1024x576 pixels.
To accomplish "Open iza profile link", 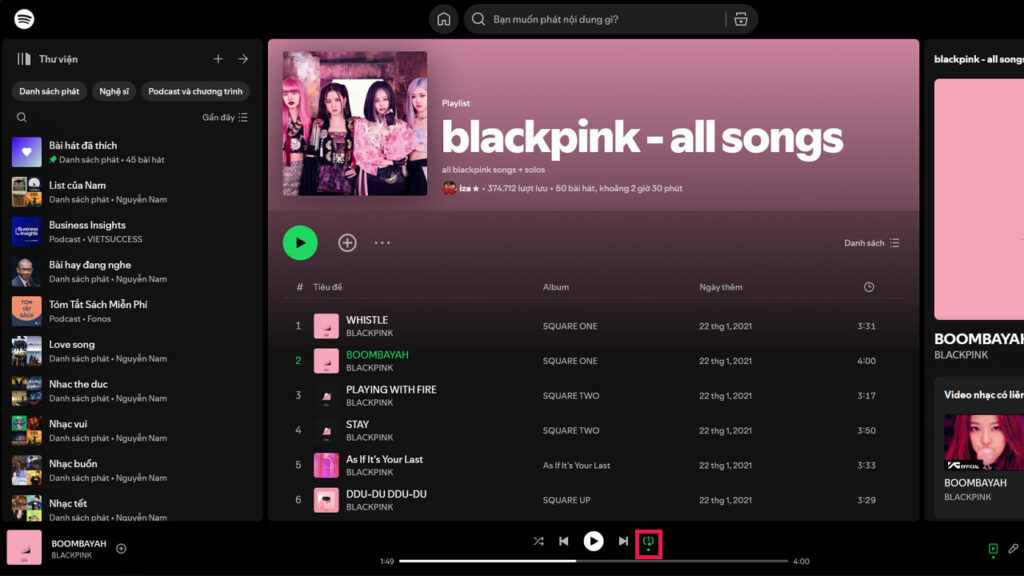I will pyautogui.click(x=469, y=188).
